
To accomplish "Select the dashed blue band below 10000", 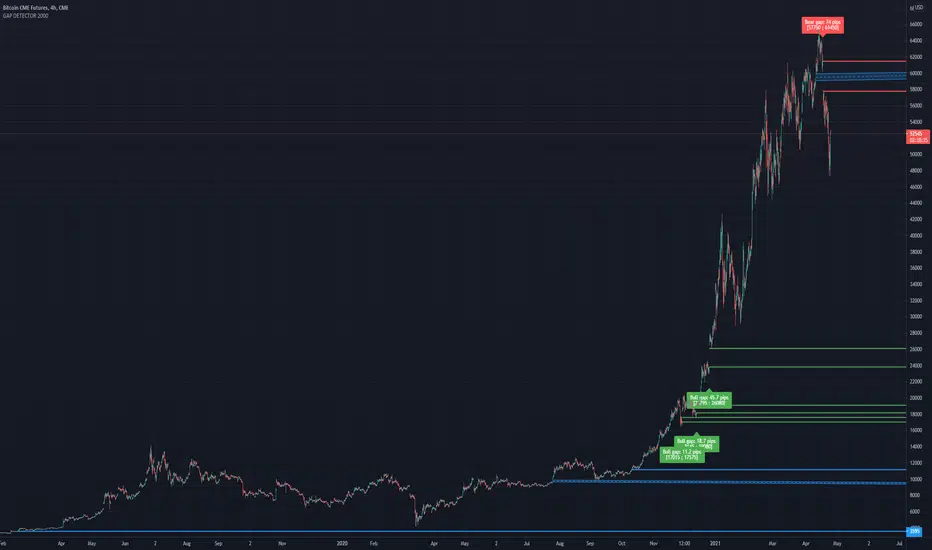I will click(729, 482).
